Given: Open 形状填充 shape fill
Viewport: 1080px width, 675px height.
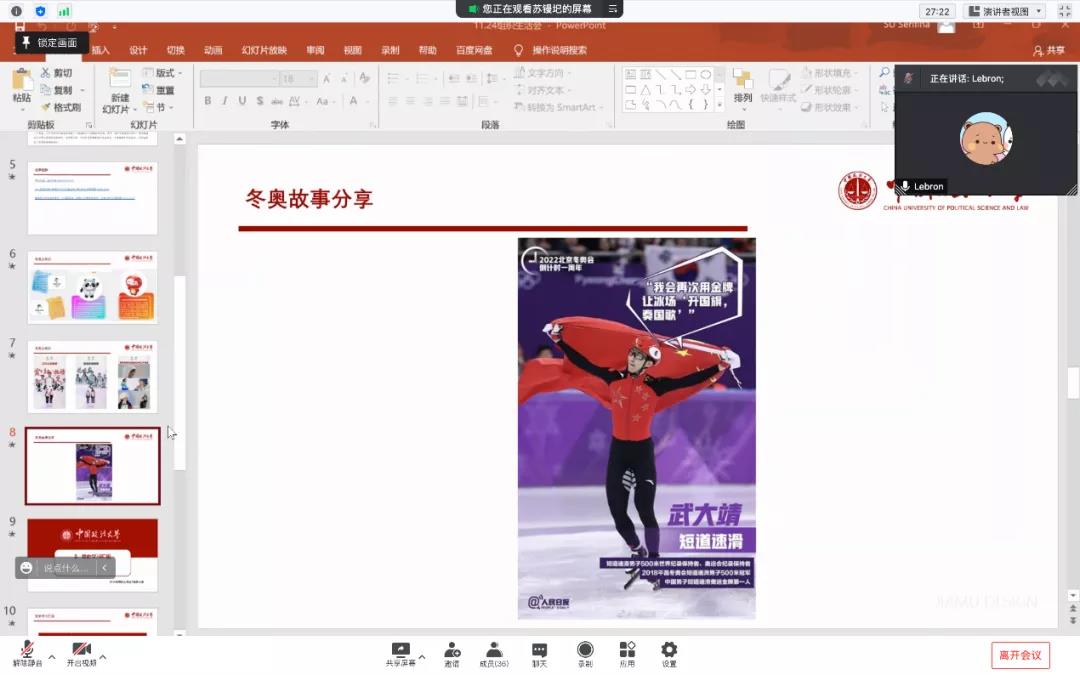Looking at the screenshot, I should click(x=828, y=72).
